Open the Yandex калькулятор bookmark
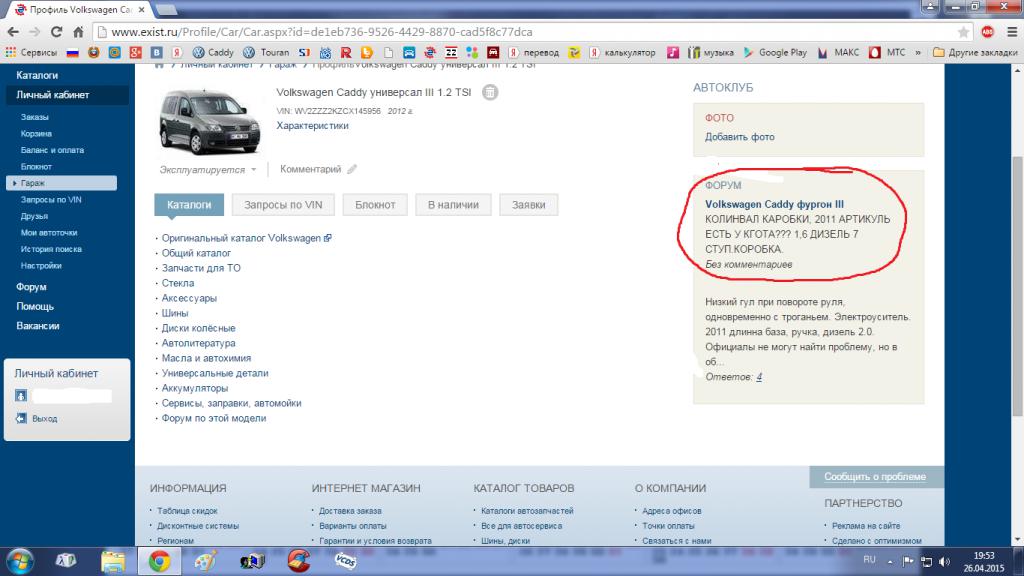This screenshot has width=1024, height=576. [622, 52]
